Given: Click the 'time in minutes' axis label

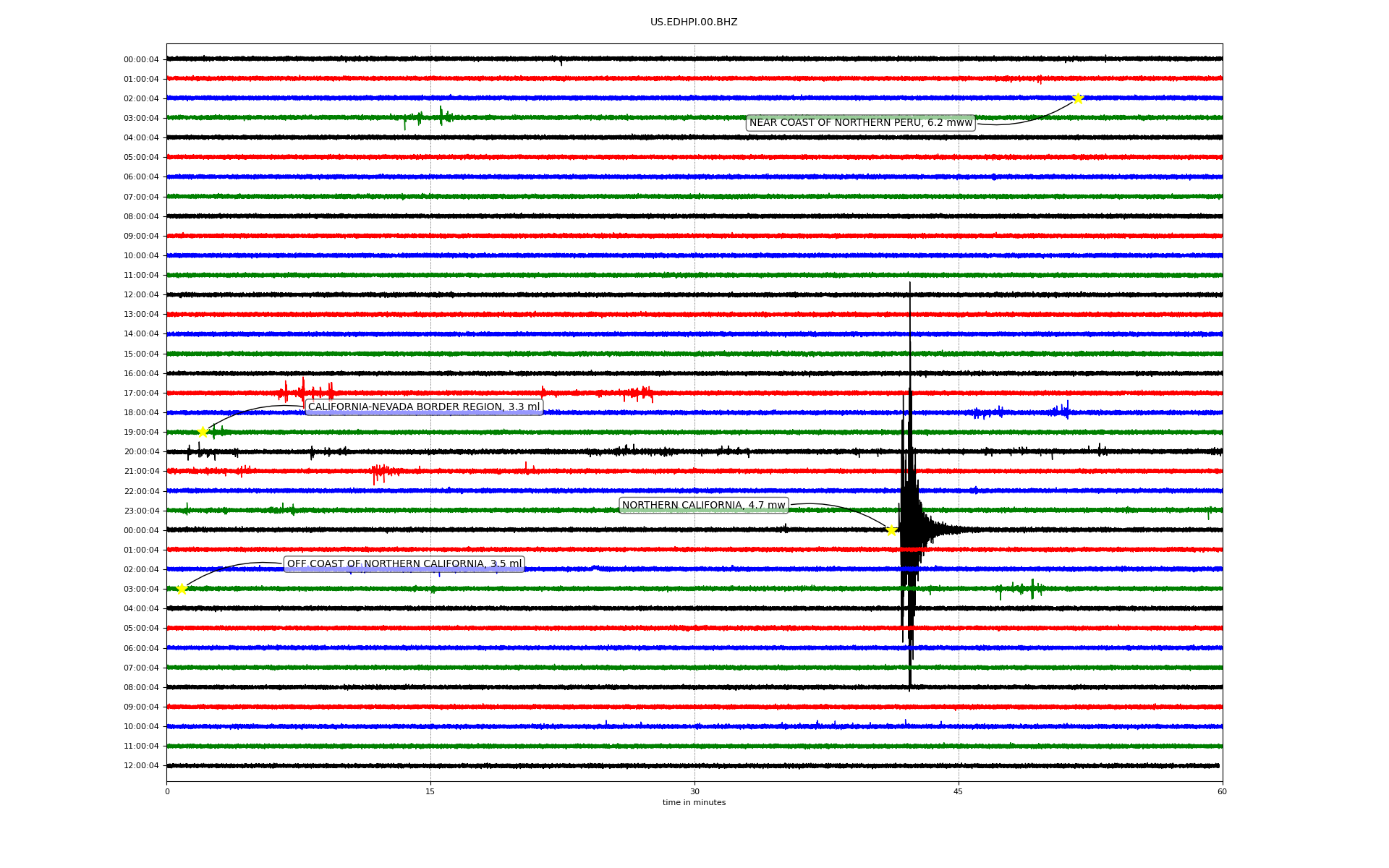Looking at the screenshot, I should (693, 803).
